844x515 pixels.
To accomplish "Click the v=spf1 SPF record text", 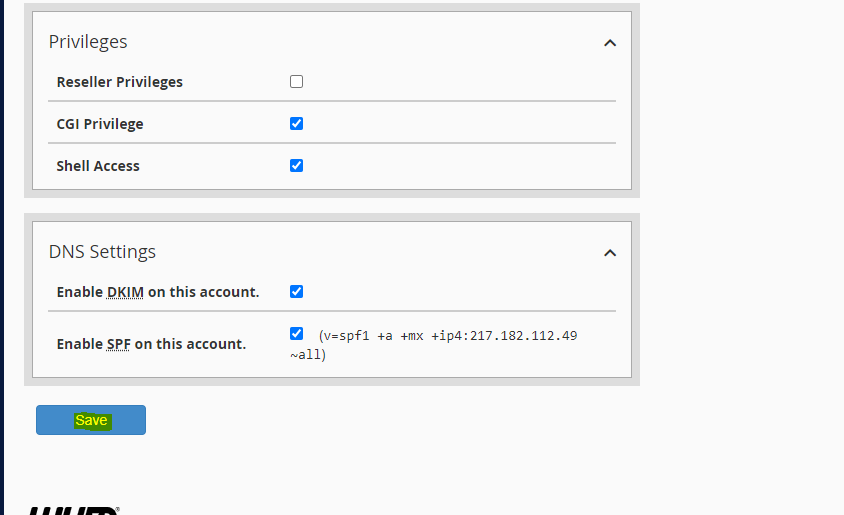I will tap(447, 336).
